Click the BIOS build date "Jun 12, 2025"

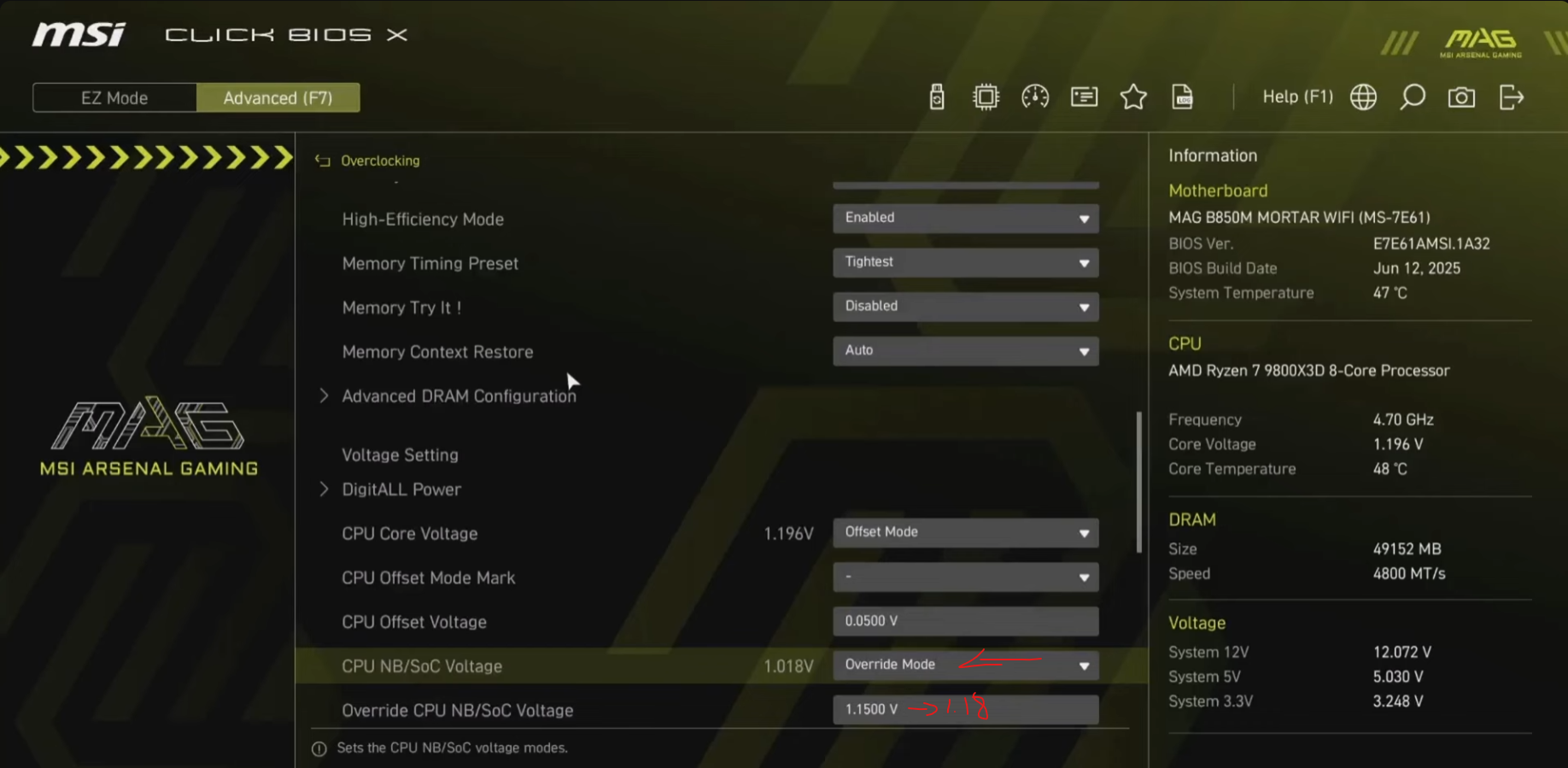click(x=1417, y=268)
